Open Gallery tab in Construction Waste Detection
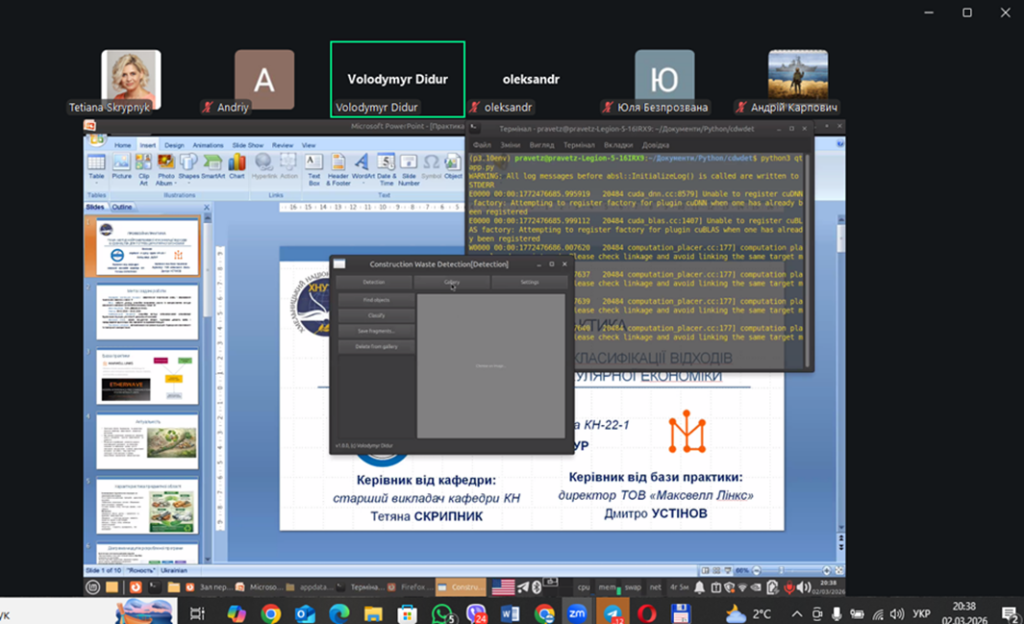Viewport: 1024px width, 624px height. [x=452, y=283]
